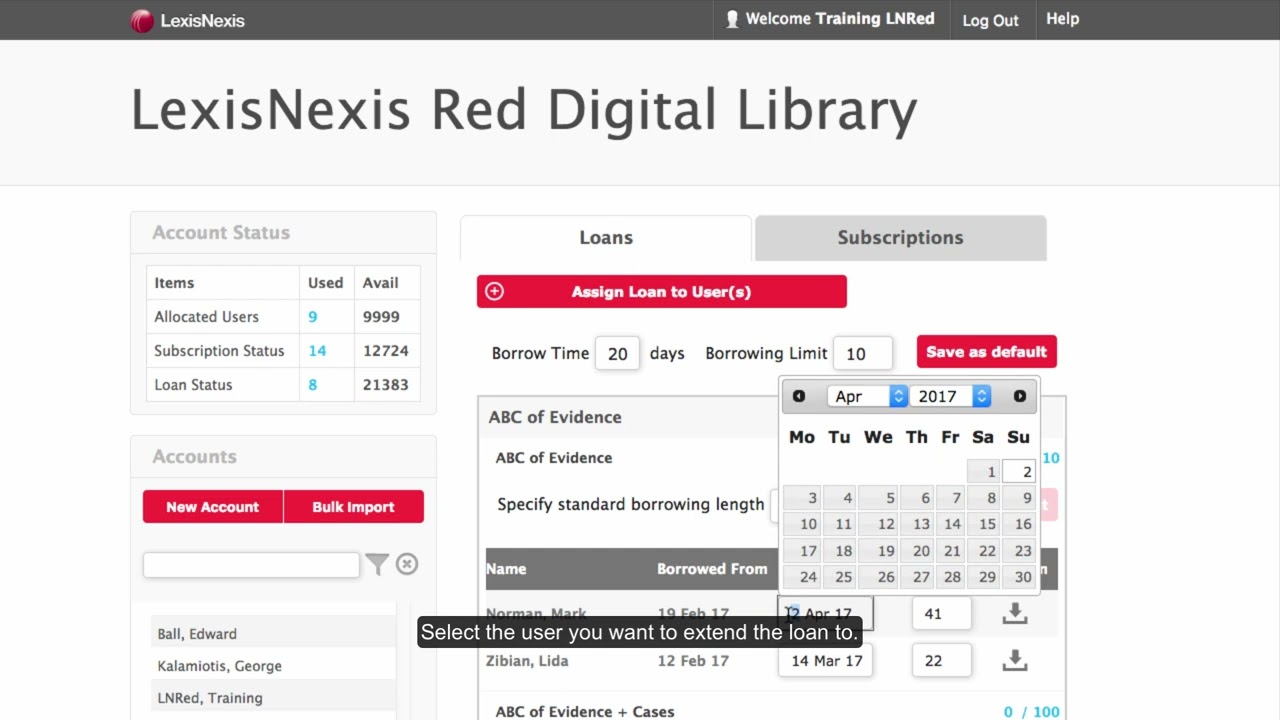This screenshot has width=1280, height=720.
Task: Click the Borrowing Limit field
Action: [x=862, y=353]
